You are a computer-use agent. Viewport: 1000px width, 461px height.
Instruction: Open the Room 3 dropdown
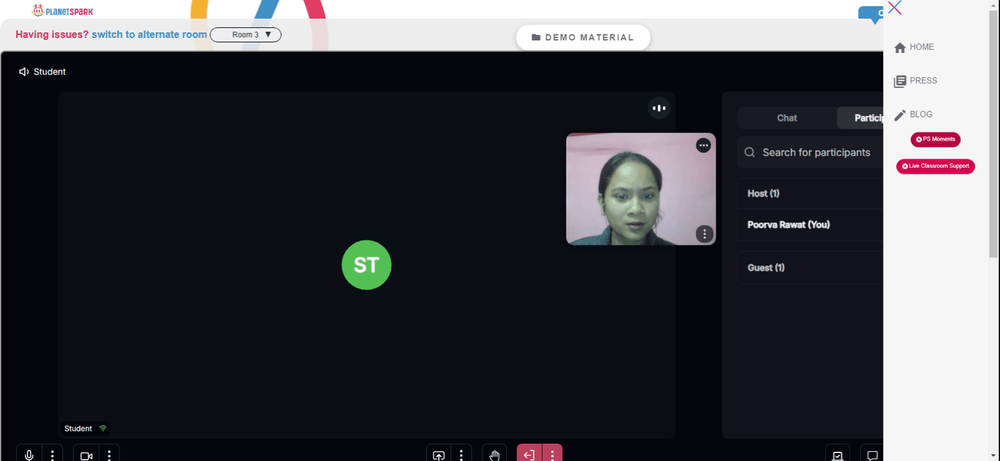246,34
